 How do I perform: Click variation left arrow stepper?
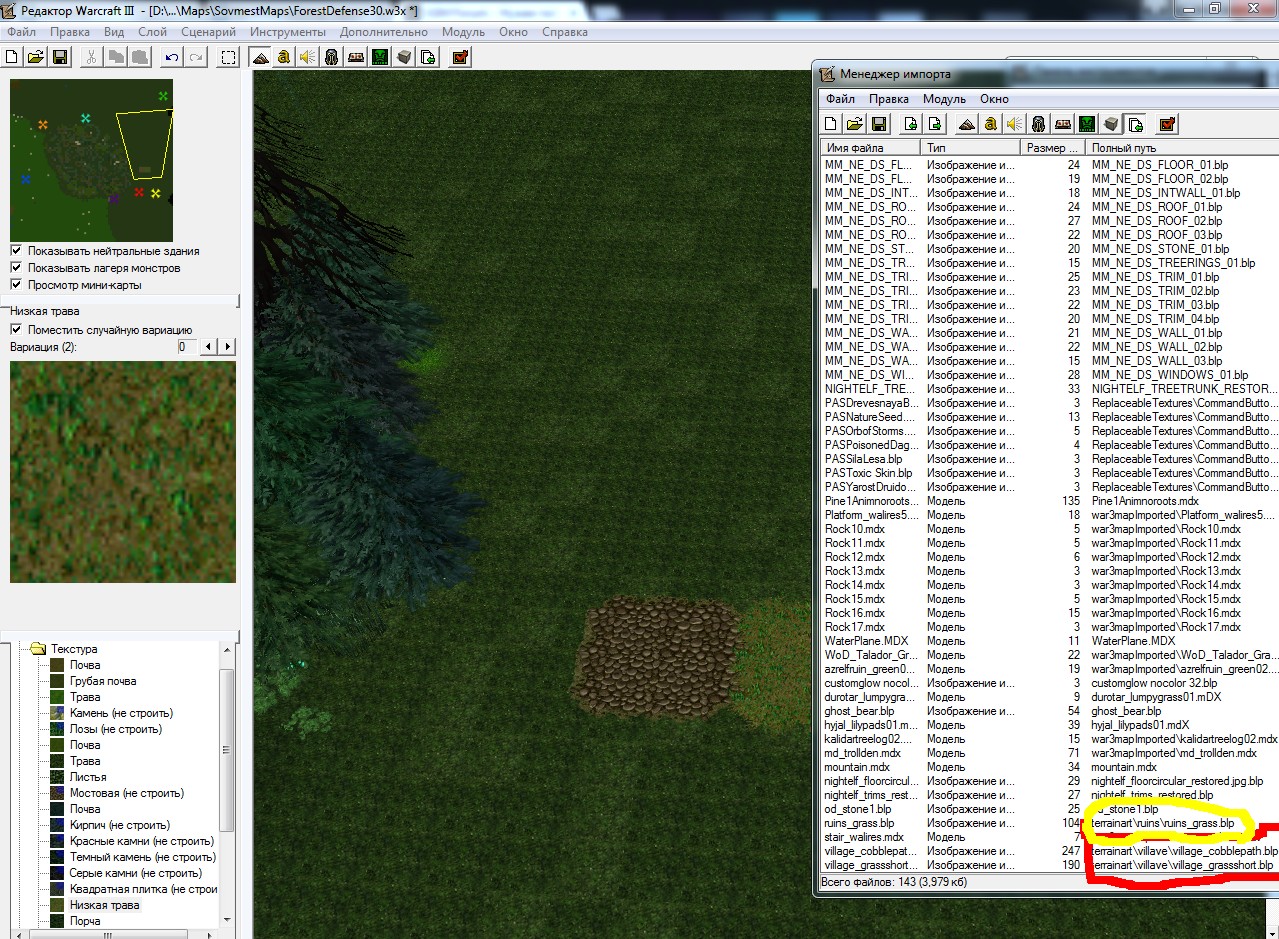click(208, 346)
